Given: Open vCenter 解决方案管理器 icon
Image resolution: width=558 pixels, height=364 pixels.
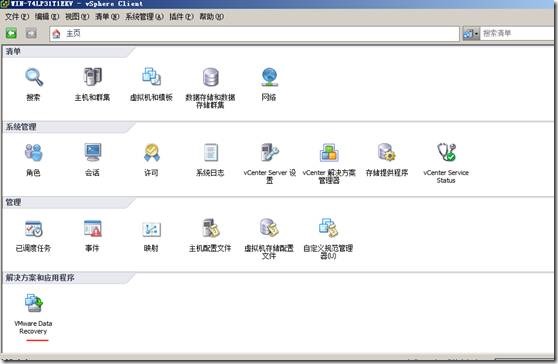Looking at the screenshot, I should (x=329, y=152).
